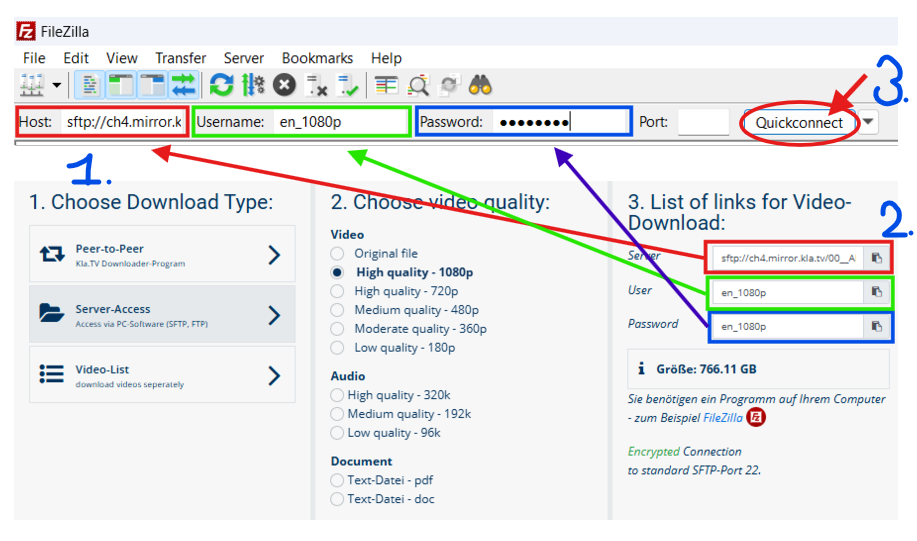Open the Quickconnect history dropdown arrow

pyautogui.click(x=869, y=122)
